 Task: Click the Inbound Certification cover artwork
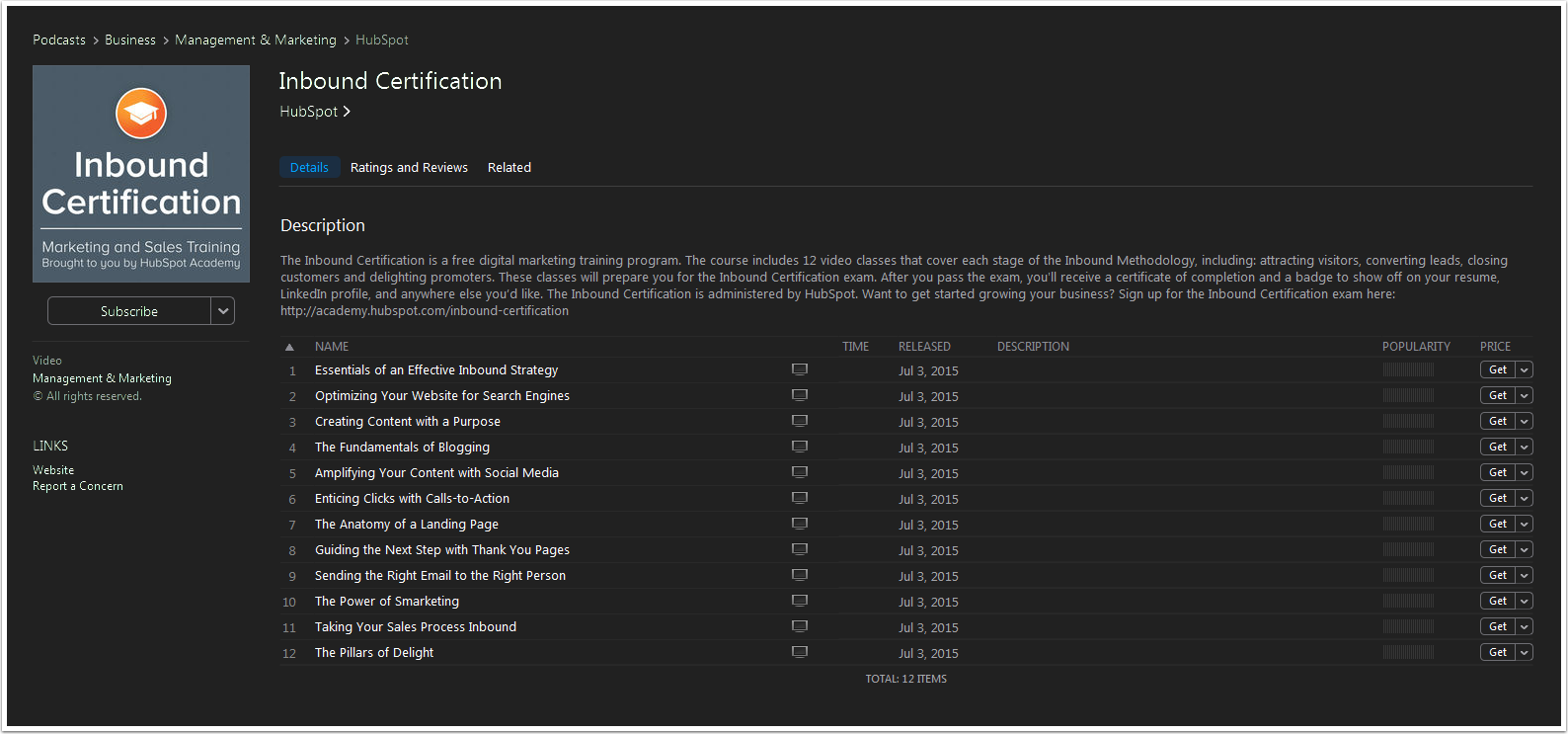(141, 174)
